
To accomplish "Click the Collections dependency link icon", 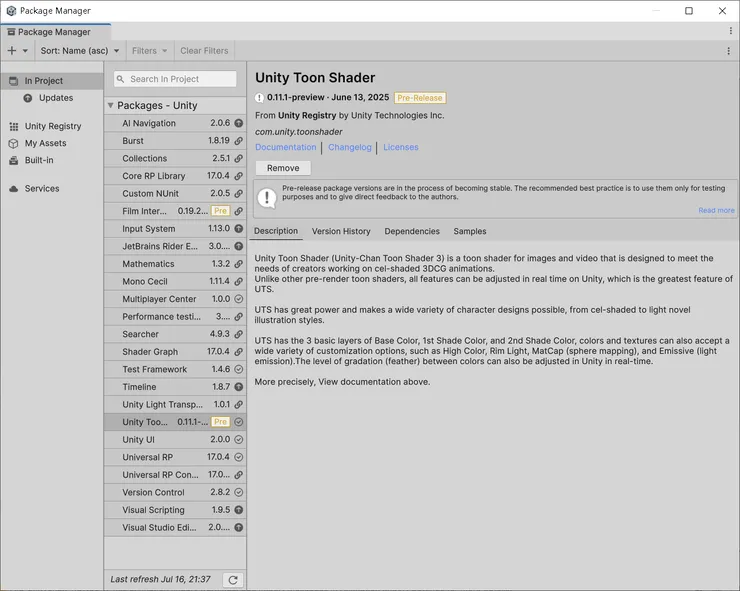I will [239, 159].
